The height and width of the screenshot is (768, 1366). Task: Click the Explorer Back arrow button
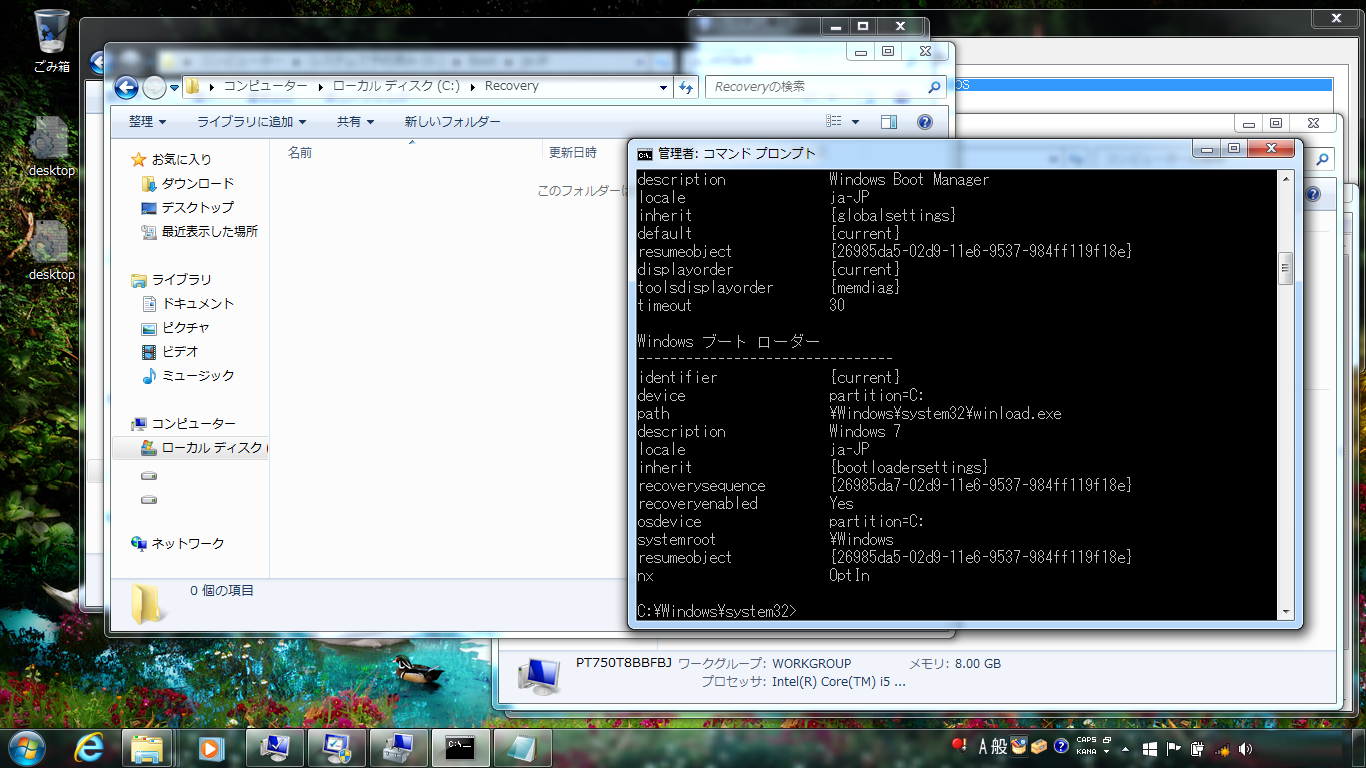pos(126,88)
